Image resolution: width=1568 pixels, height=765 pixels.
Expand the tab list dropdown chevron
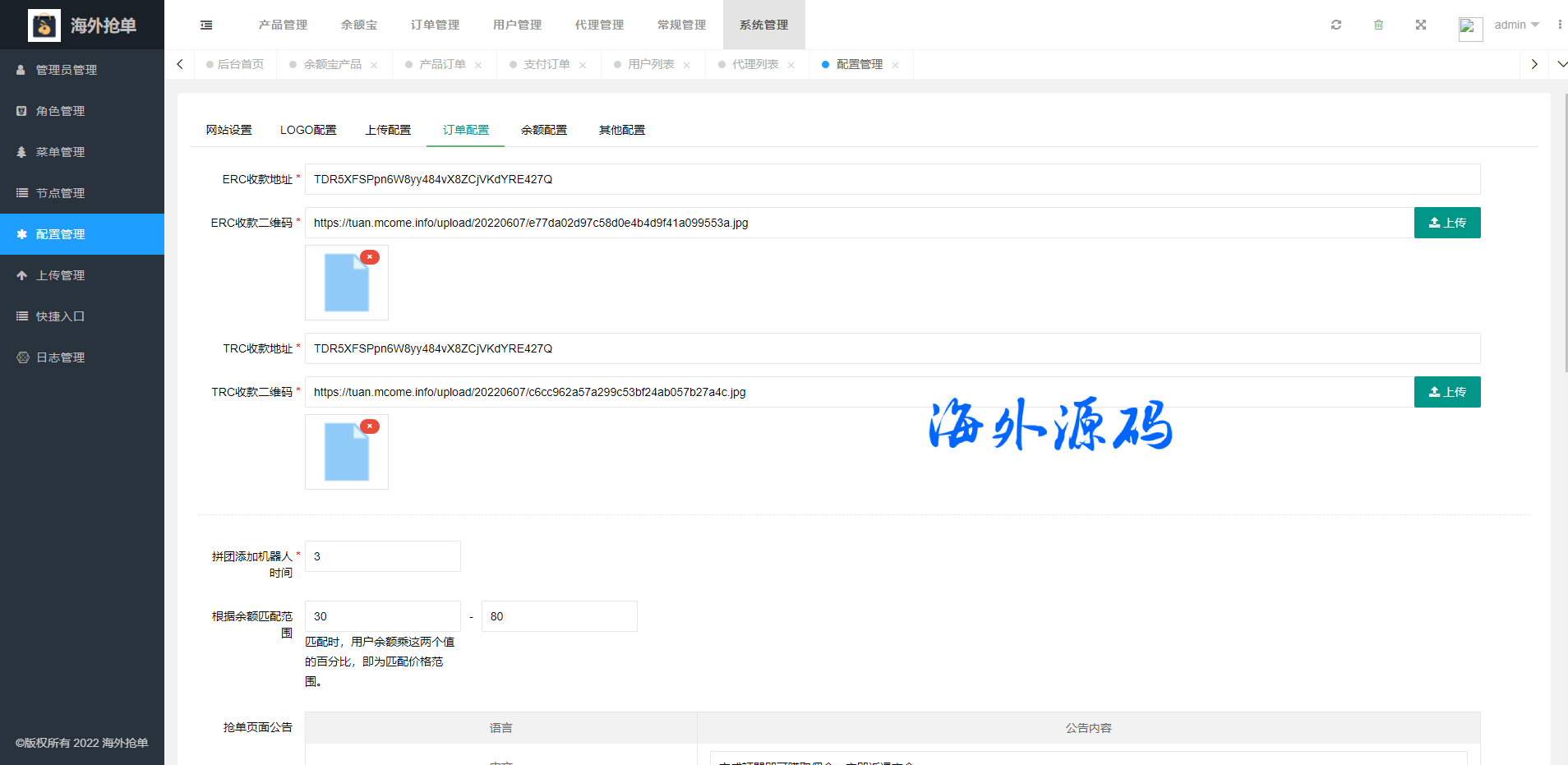coord(1561,64)
